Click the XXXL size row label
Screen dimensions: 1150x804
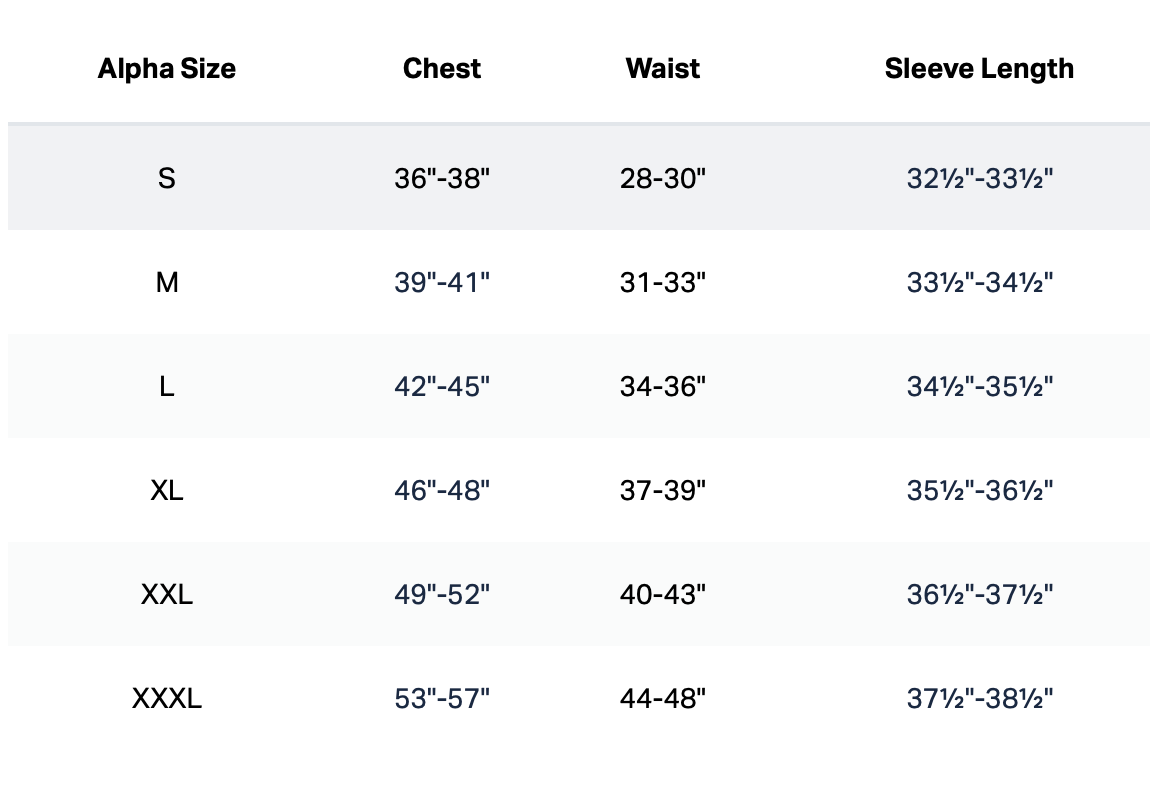[167, 699]
